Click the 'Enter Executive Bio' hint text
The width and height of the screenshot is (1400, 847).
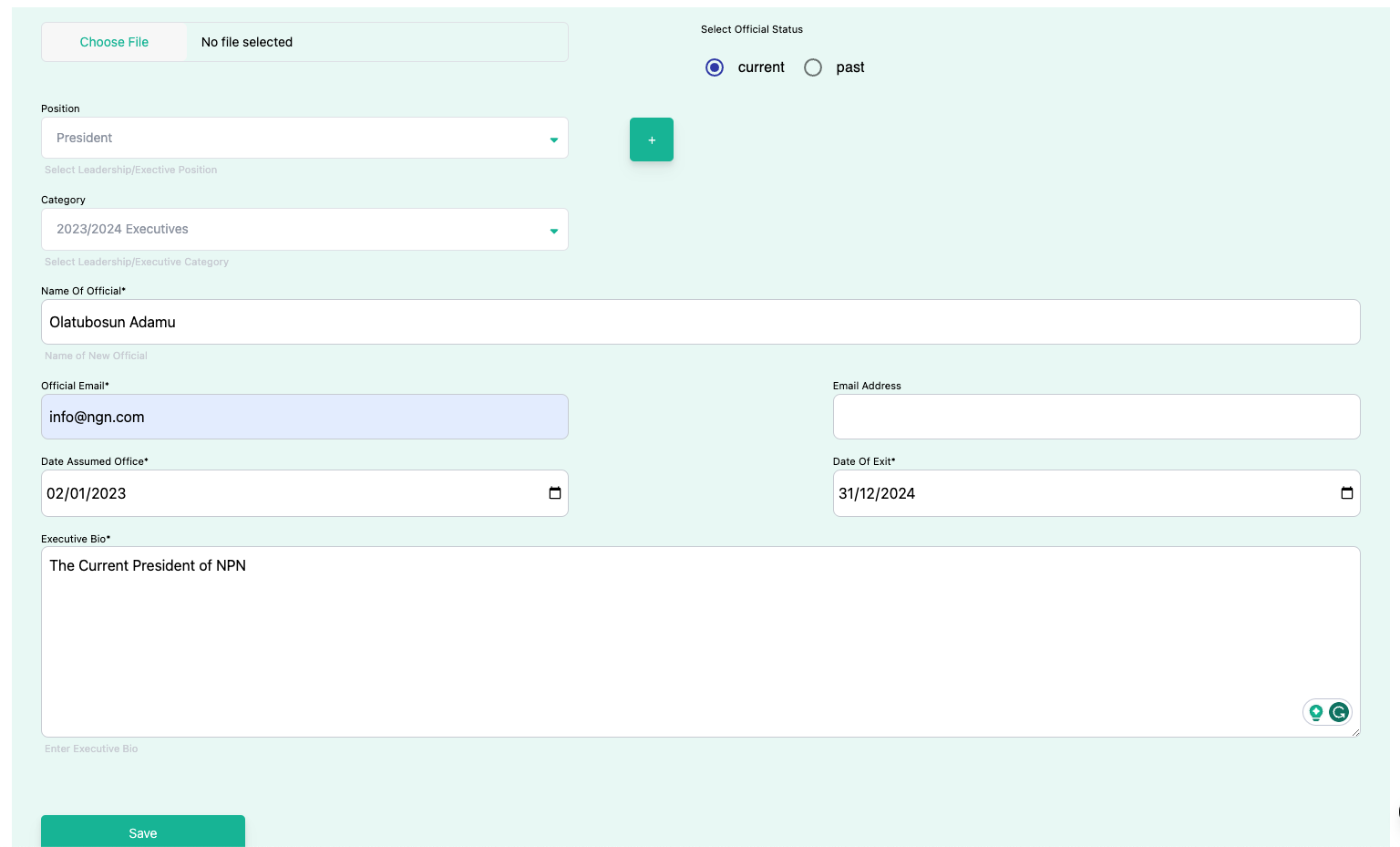click(91, 749)
